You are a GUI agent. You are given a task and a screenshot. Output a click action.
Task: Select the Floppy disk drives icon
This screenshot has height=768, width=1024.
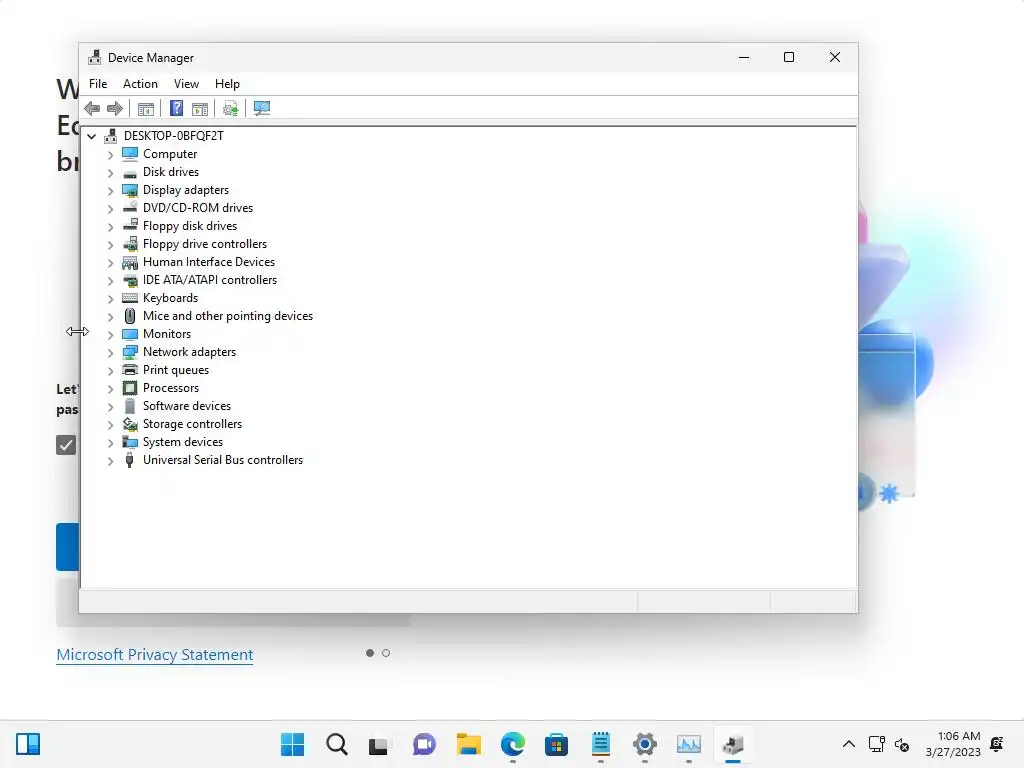coord(130,226)
